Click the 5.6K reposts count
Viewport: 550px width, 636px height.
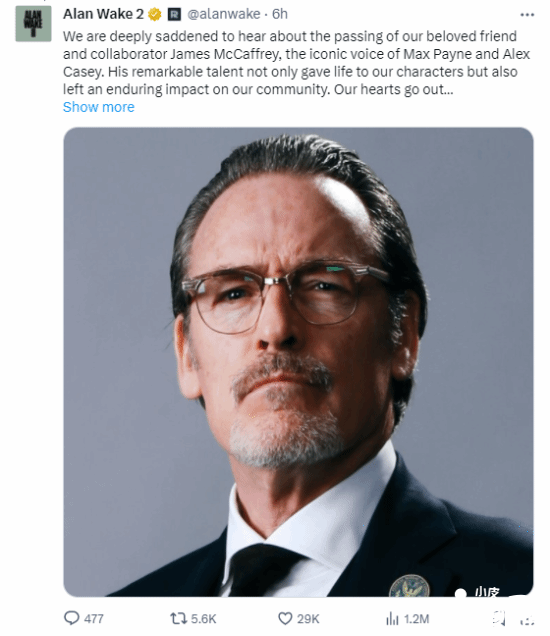[x=204, y=619]
